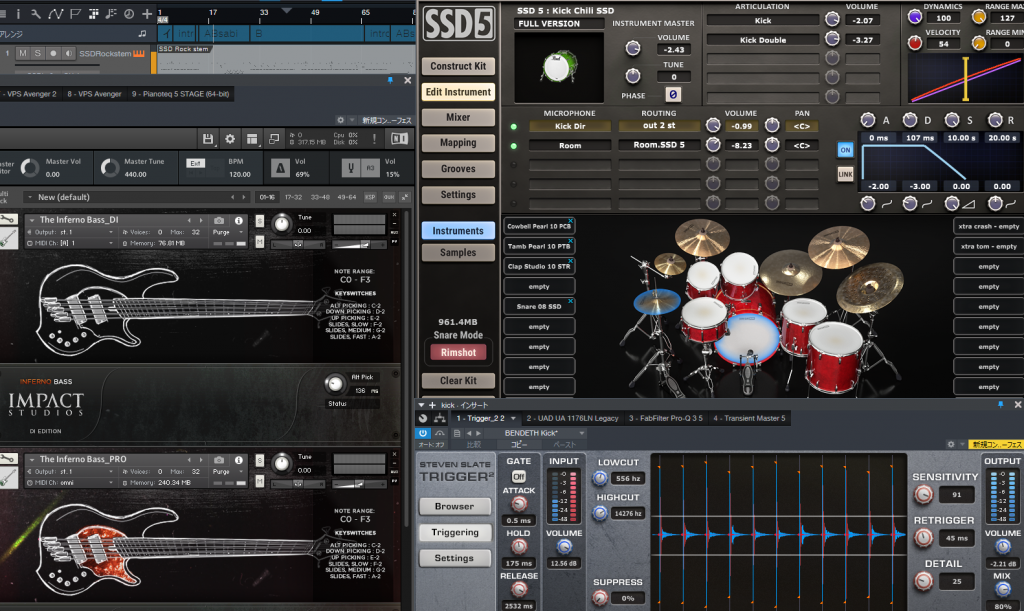Click the Trigger plugin power bypass icon
This screenshot has width=1024, height=611.
423,433
